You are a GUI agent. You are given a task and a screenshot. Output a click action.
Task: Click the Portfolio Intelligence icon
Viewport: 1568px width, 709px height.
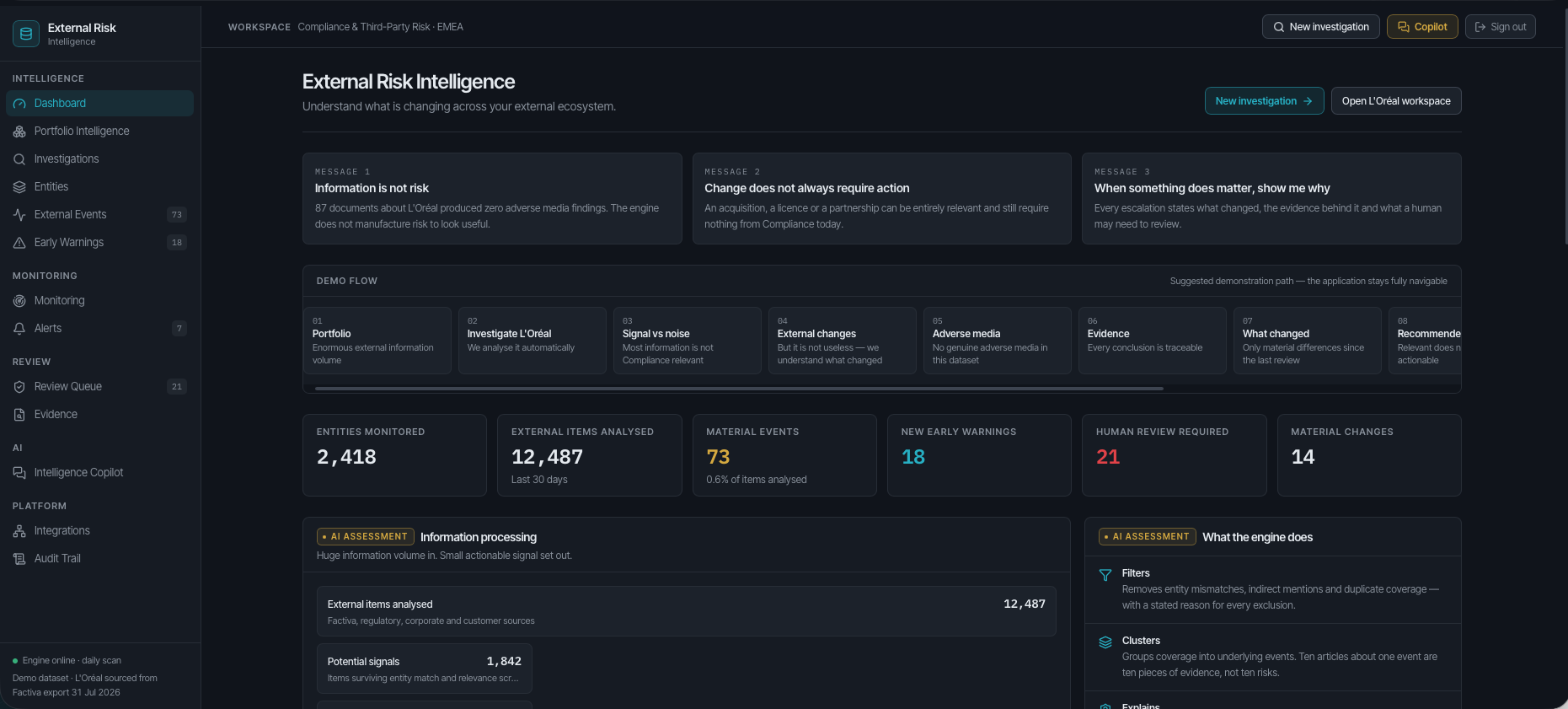[x=19, y=132]
